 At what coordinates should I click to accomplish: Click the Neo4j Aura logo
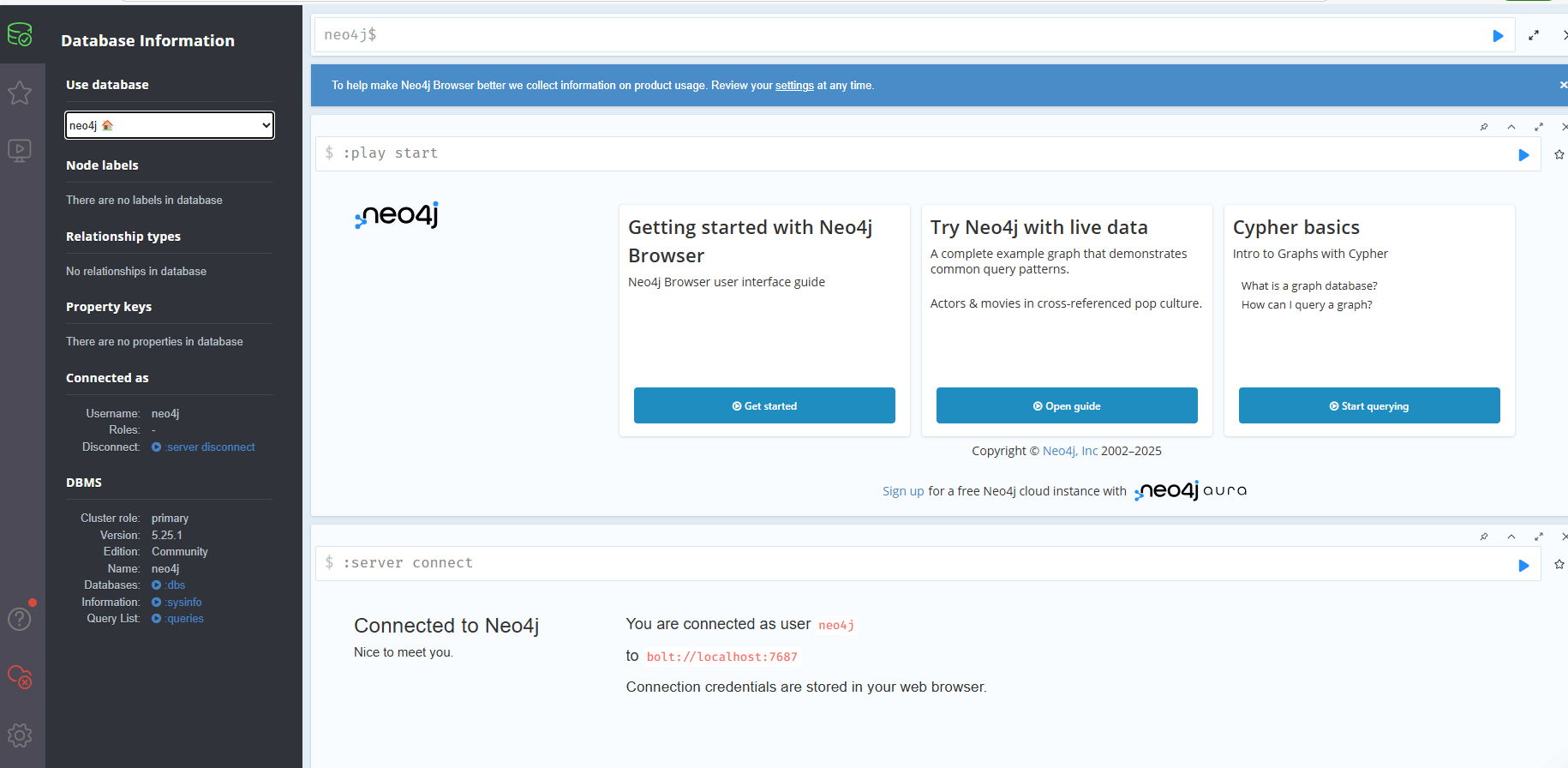(1190, 491)
